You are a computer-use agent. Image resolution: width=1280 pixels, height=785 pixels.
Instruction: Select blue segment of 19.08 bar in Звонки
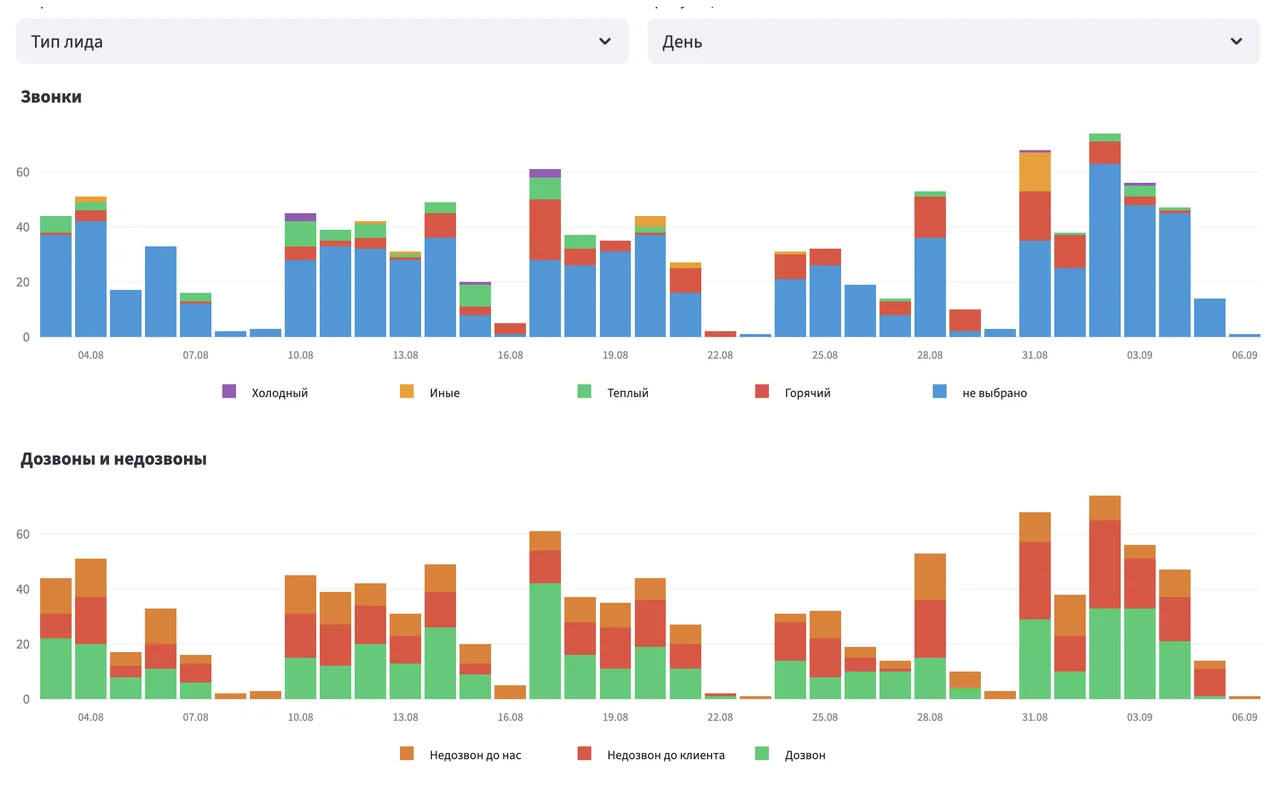pyautogui.click(x=616, y=294)
